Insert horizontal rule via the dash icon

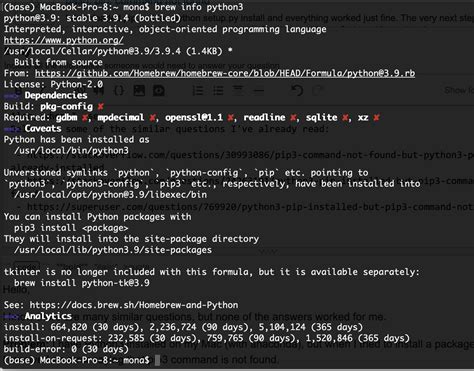point(258,90)
